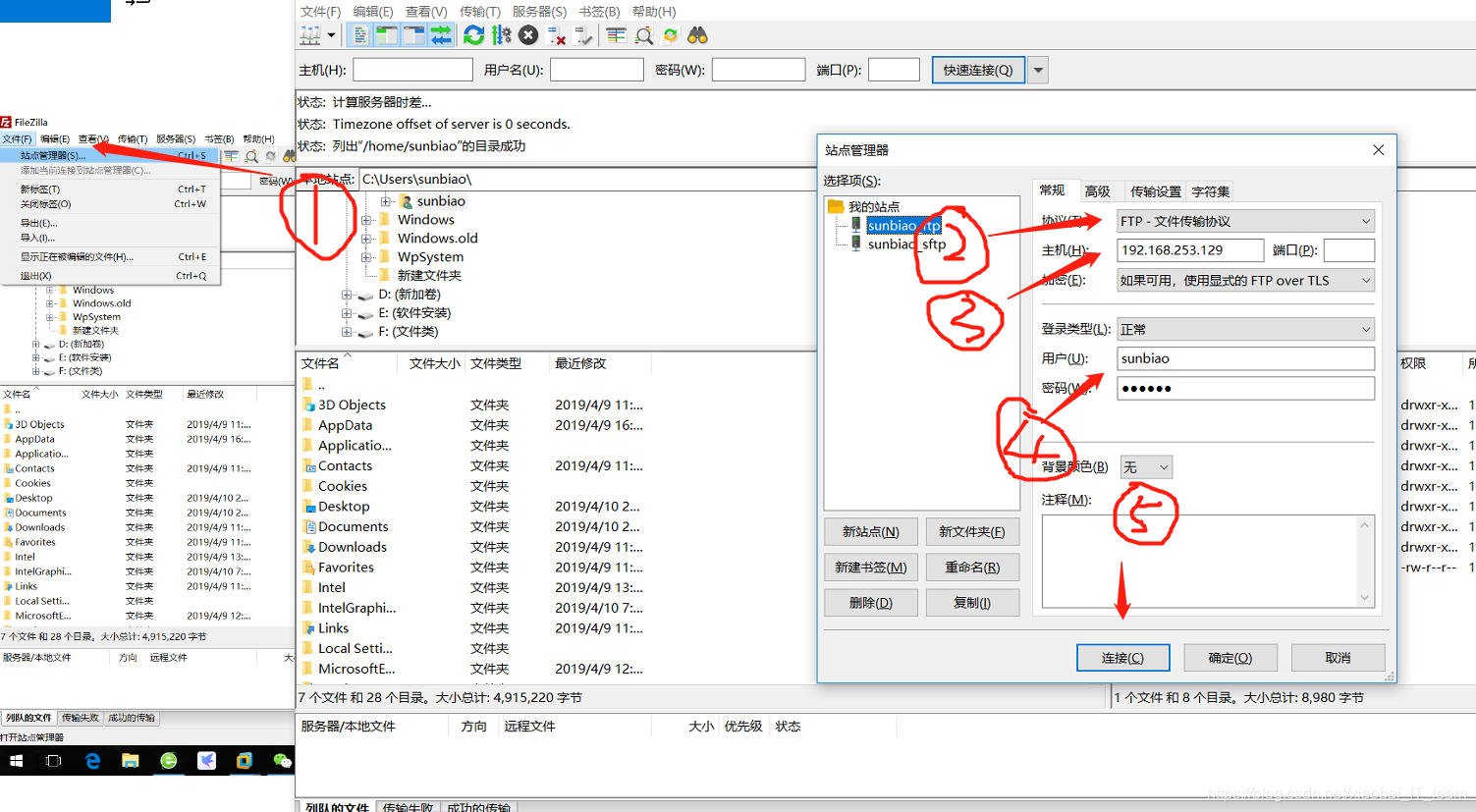This screenshot has height=812, width=1476.
Task: Expand Windows.old folder in large local tree
Action: [x=365, y=239]
